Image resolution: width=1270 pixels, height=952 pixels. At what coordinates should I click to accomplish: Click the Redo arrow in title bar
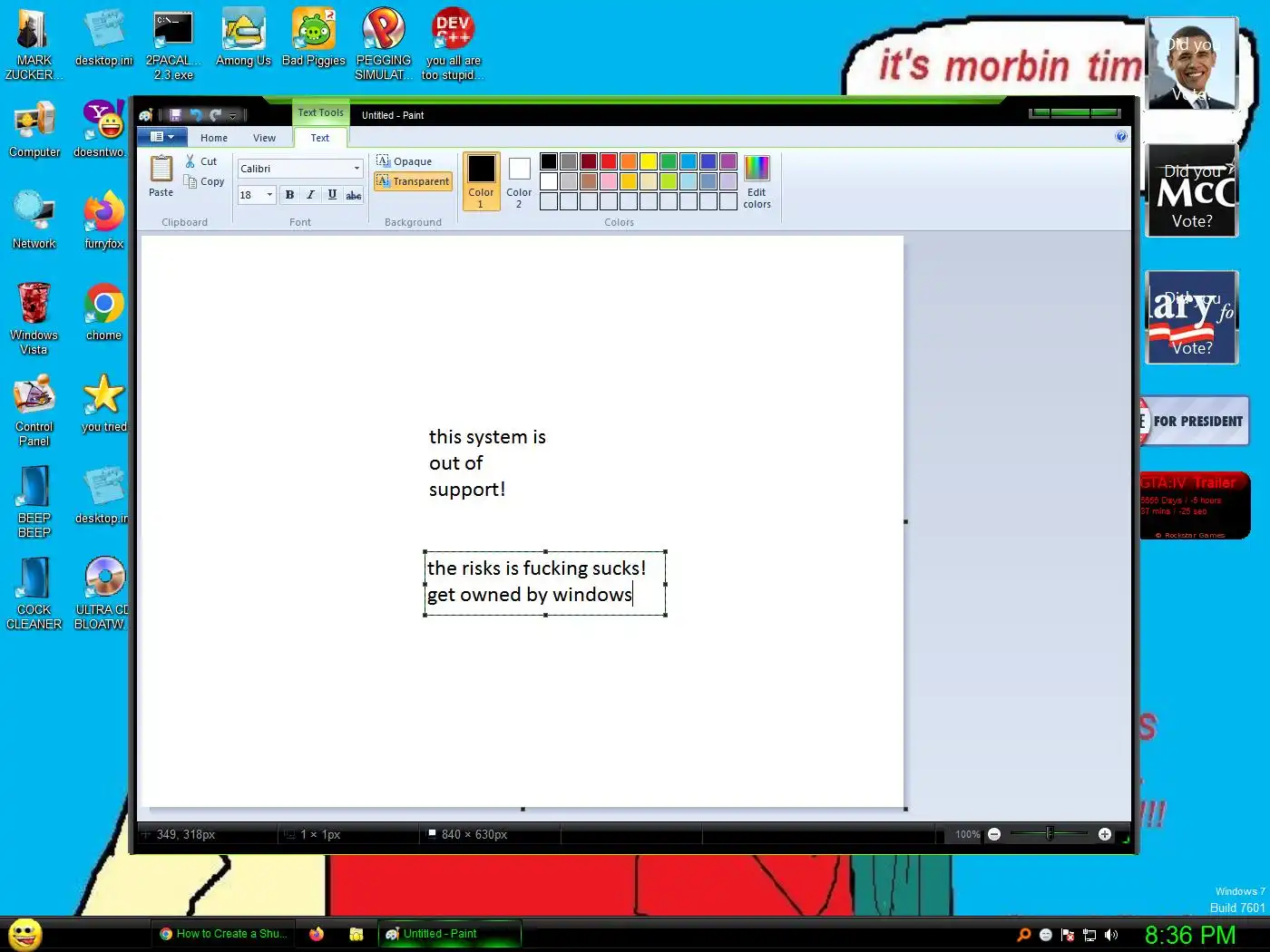[216, 115]
